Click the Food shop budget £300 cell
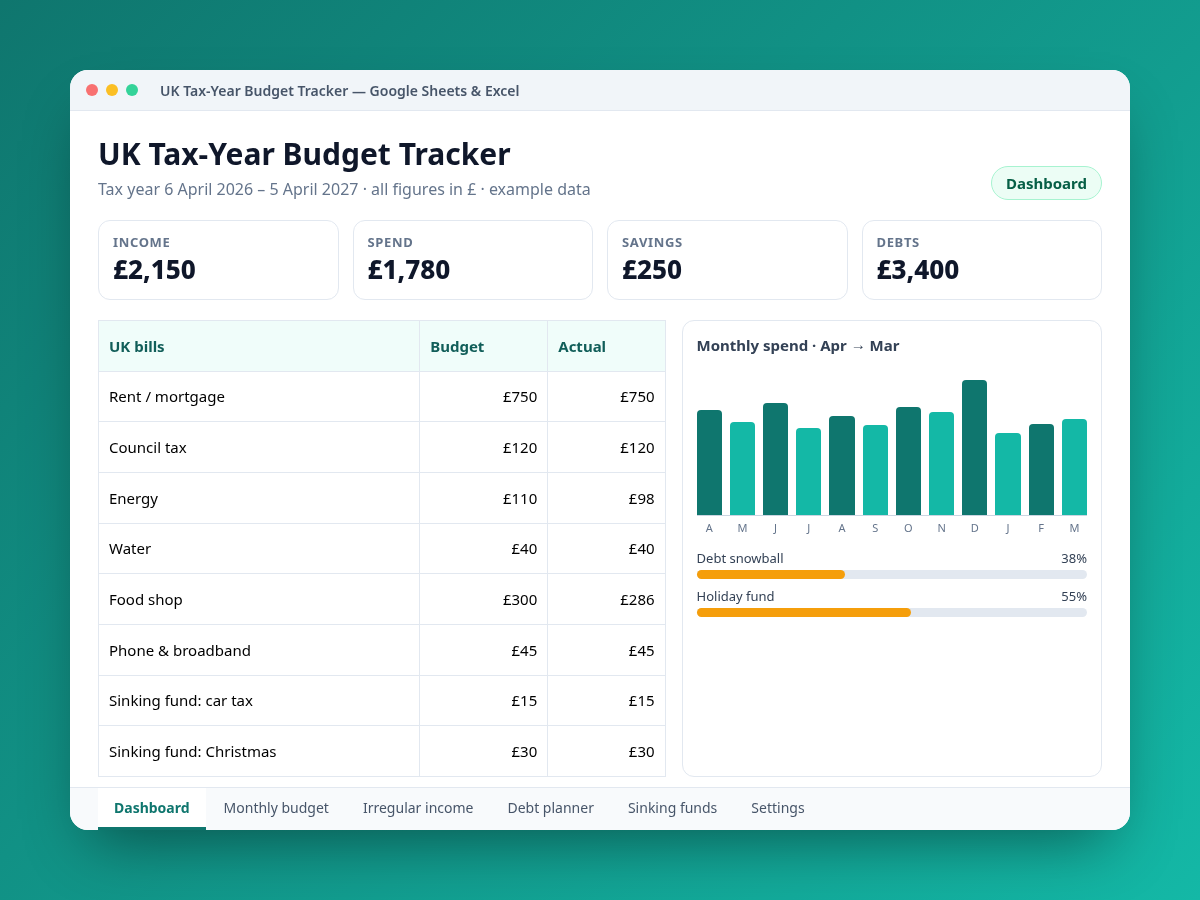The width and height of the screenshot is (1200, 900). 484,600
